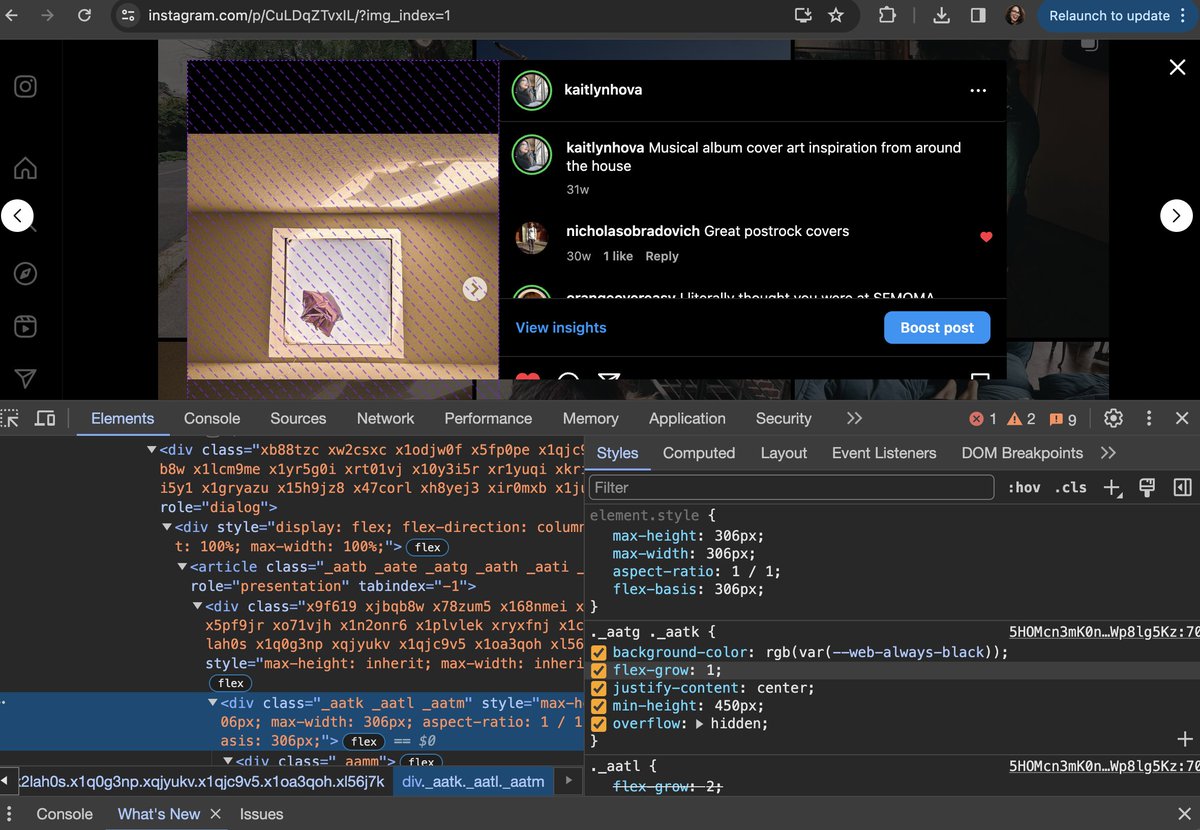
Task: Go back in browser
Action: coord(12,15)
